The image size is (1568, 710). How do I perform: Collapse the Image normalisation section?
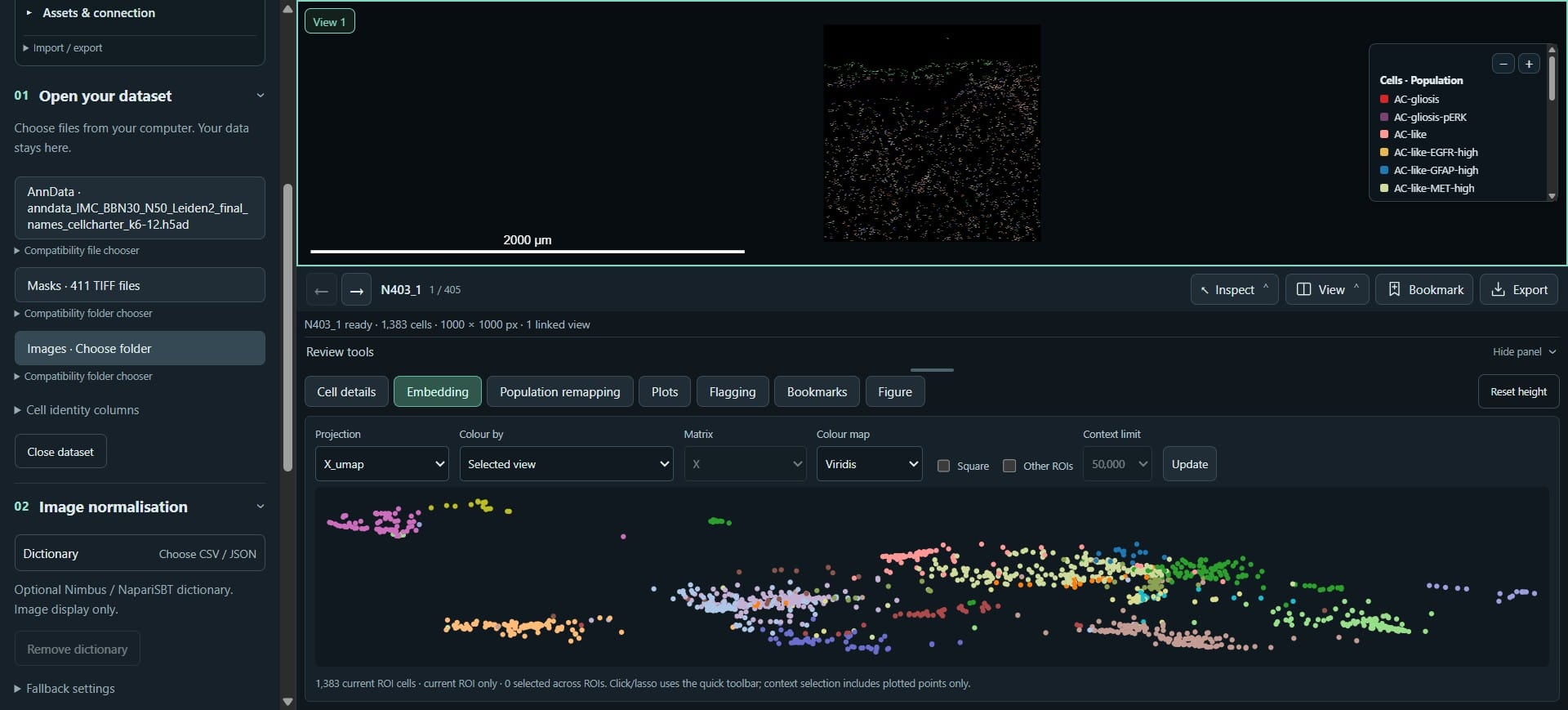(x=261, y=507)
